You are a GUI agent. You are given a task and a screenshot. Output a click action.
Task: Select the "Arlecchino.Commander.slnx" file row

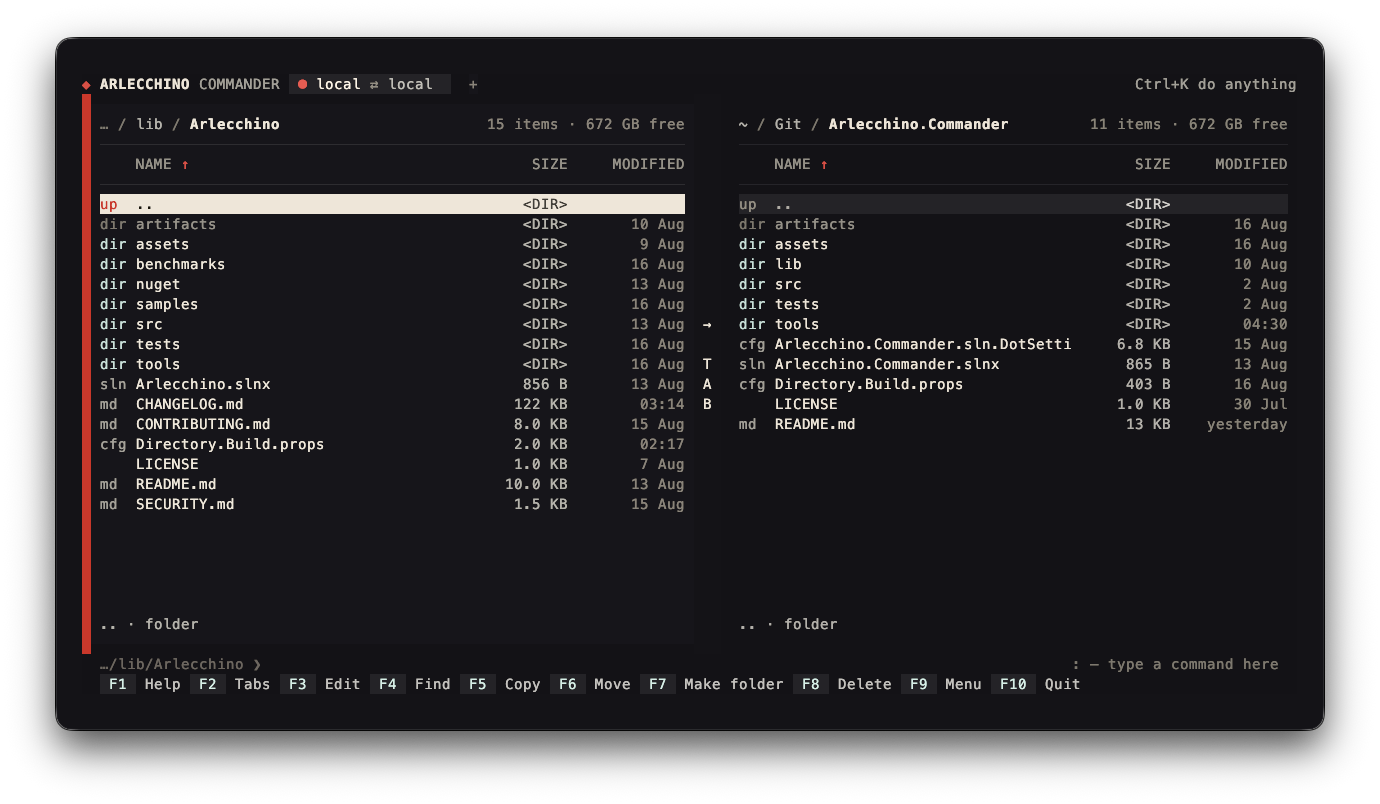tap(1013, 364)
